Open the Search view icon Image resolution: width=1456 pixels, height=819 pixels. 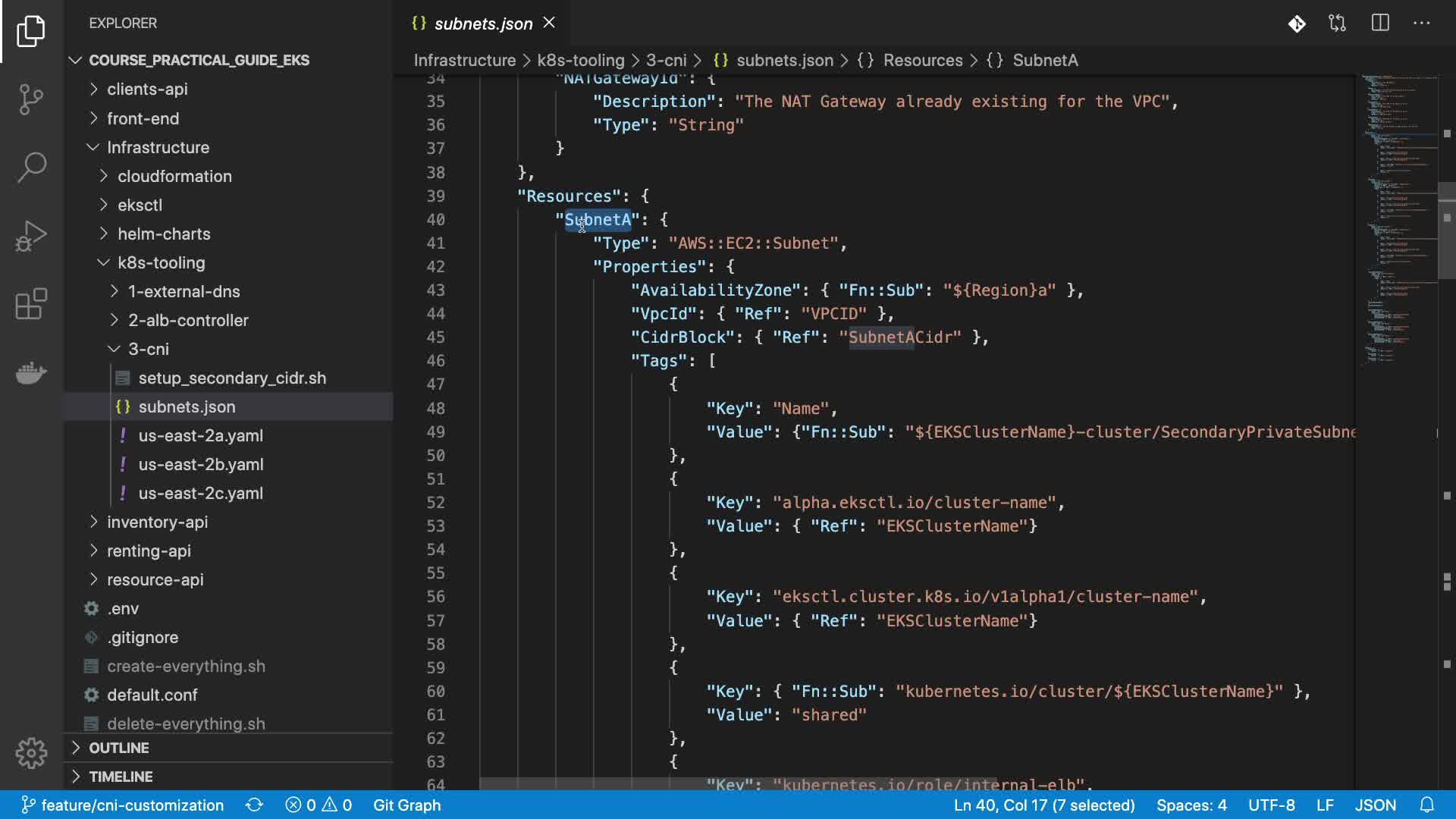tap(31, 167)
